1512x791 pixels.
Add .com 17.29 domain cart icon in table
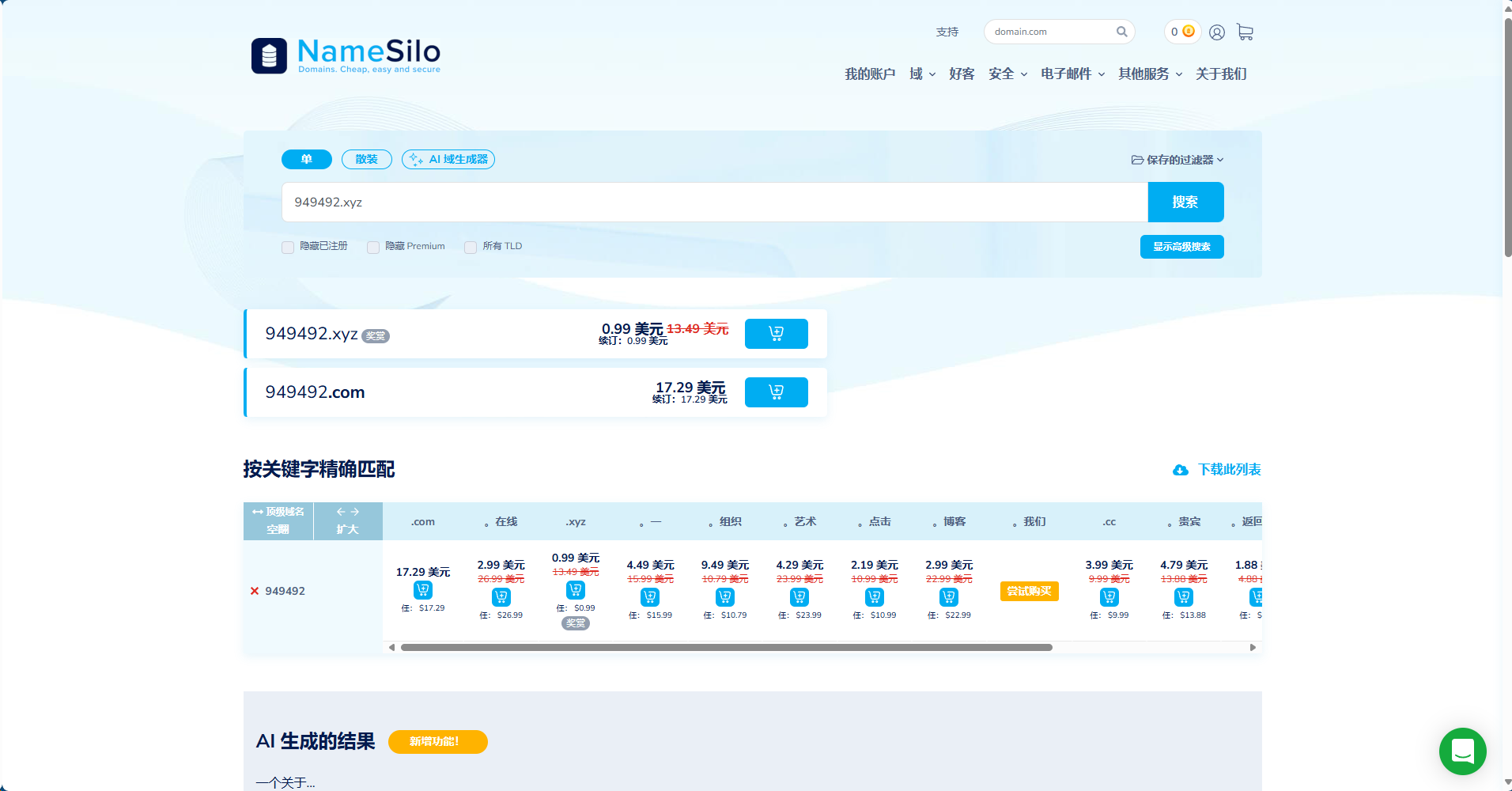click(423, 590)
